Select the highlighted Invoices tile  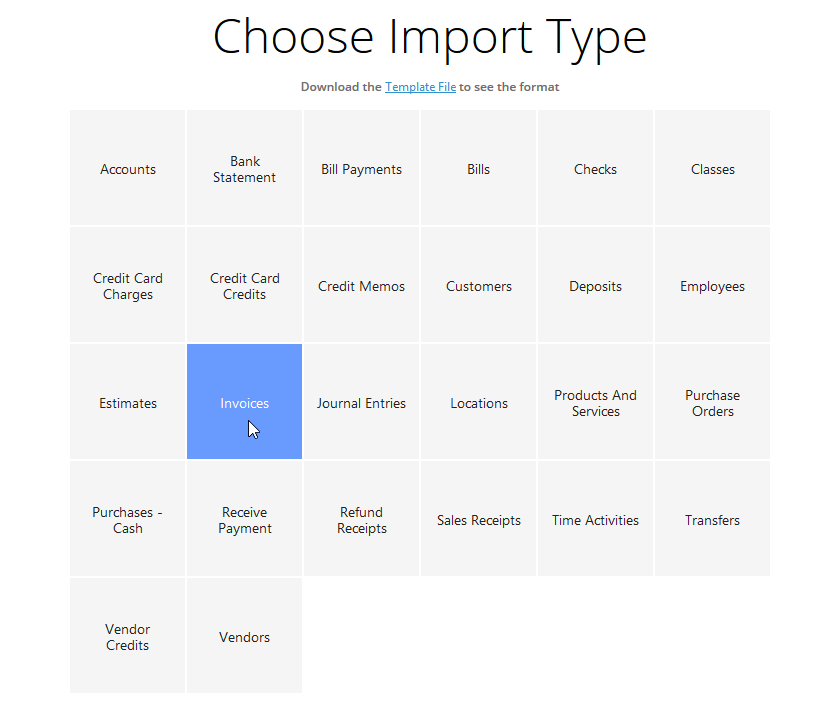[245, 401]
